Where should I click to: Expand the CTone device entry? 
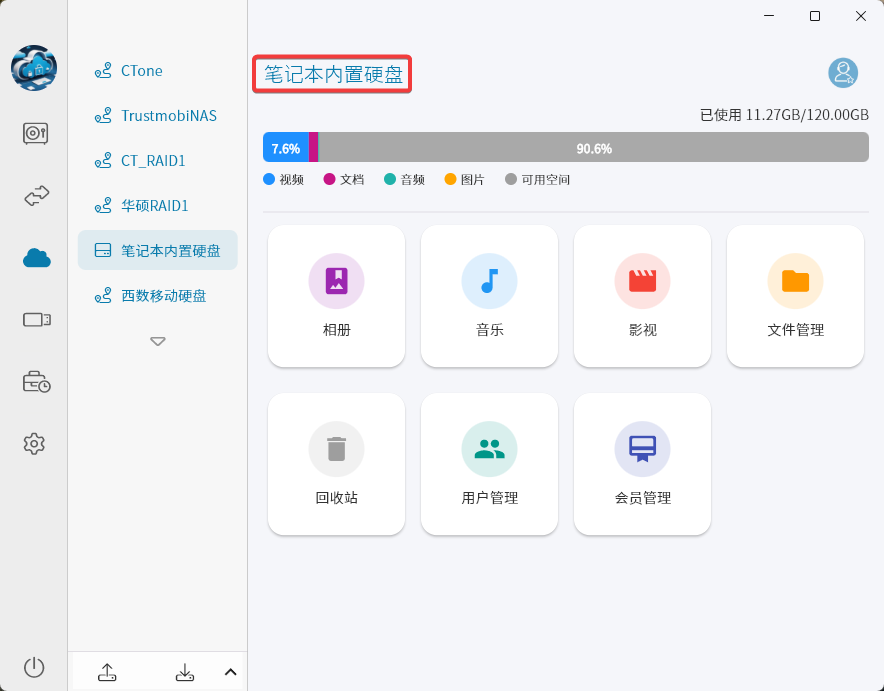pos(143,70)
